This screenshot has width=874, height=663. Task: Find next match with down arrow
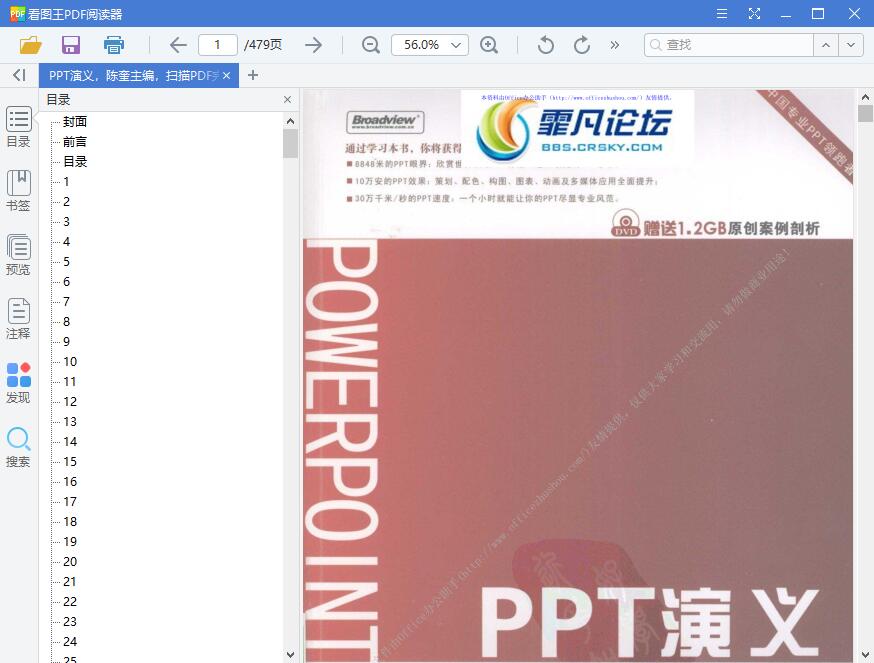click(x=851, y=45)
